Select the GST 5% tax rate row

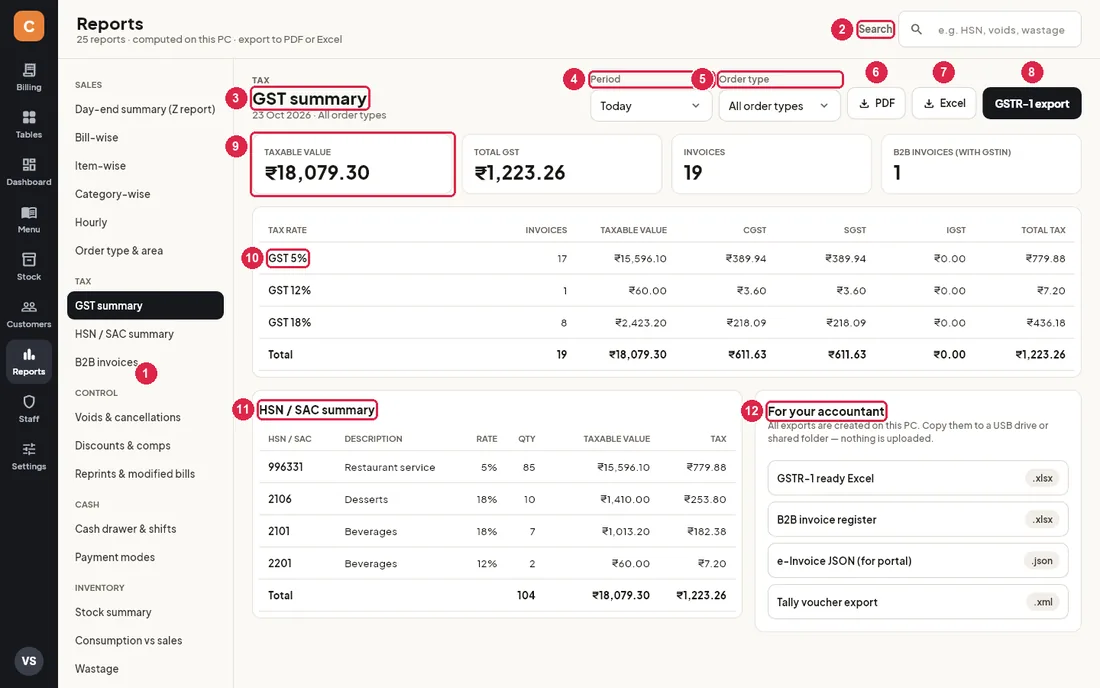(x=666, y=259)
